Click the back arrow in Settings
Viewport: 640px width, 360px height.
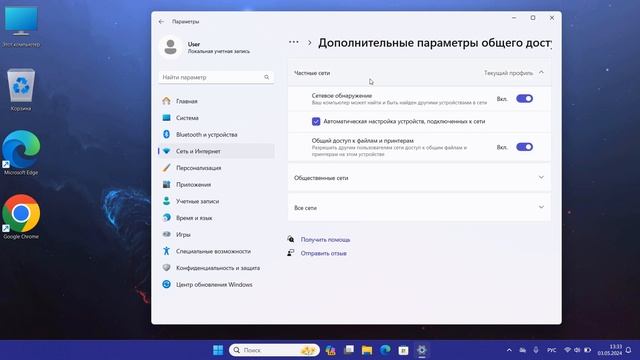(x=161, y=22)
